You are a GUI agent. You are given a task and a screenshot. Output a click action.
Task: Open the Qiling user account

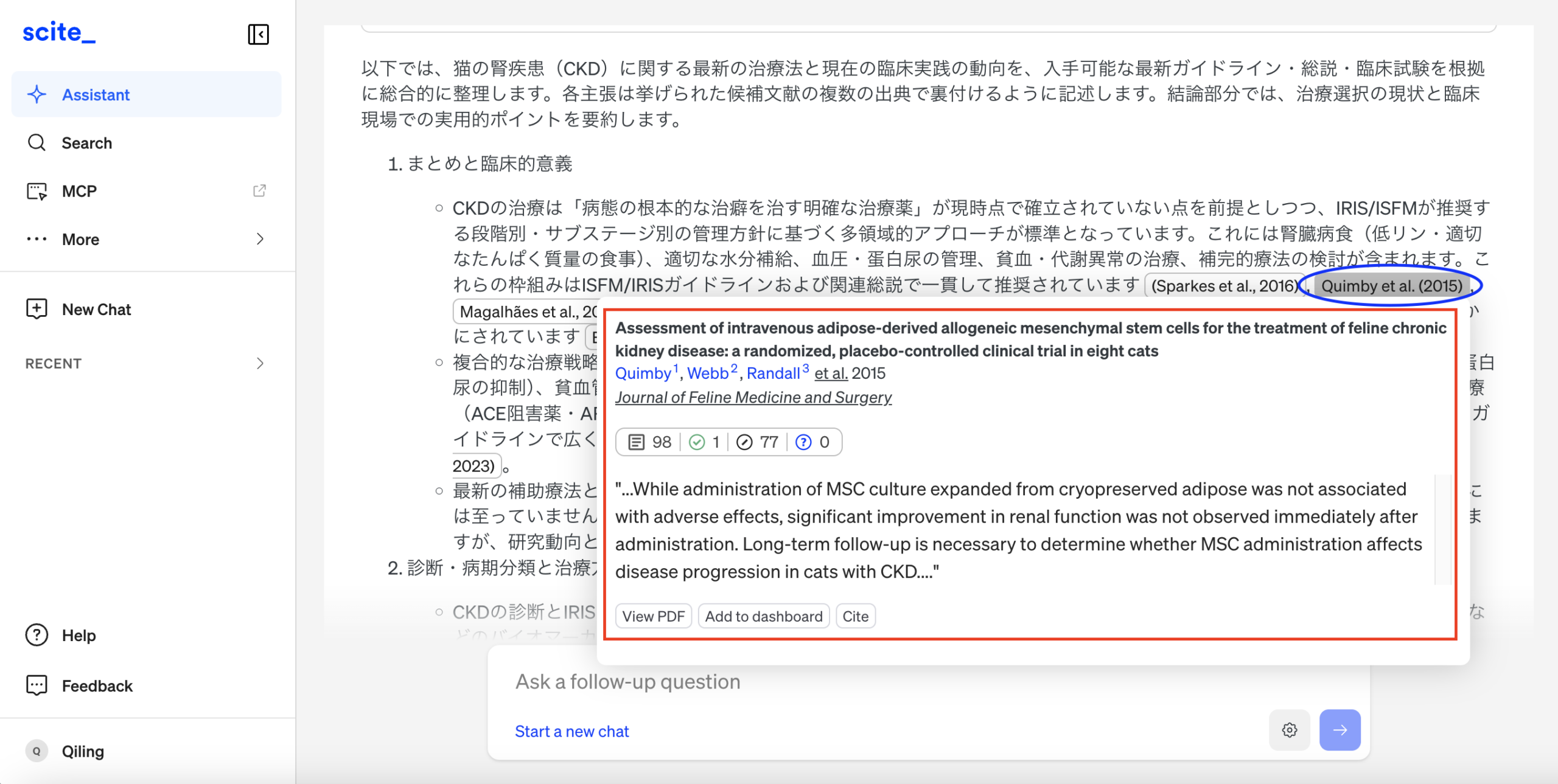pyautogui.click(x=83, y=751)
